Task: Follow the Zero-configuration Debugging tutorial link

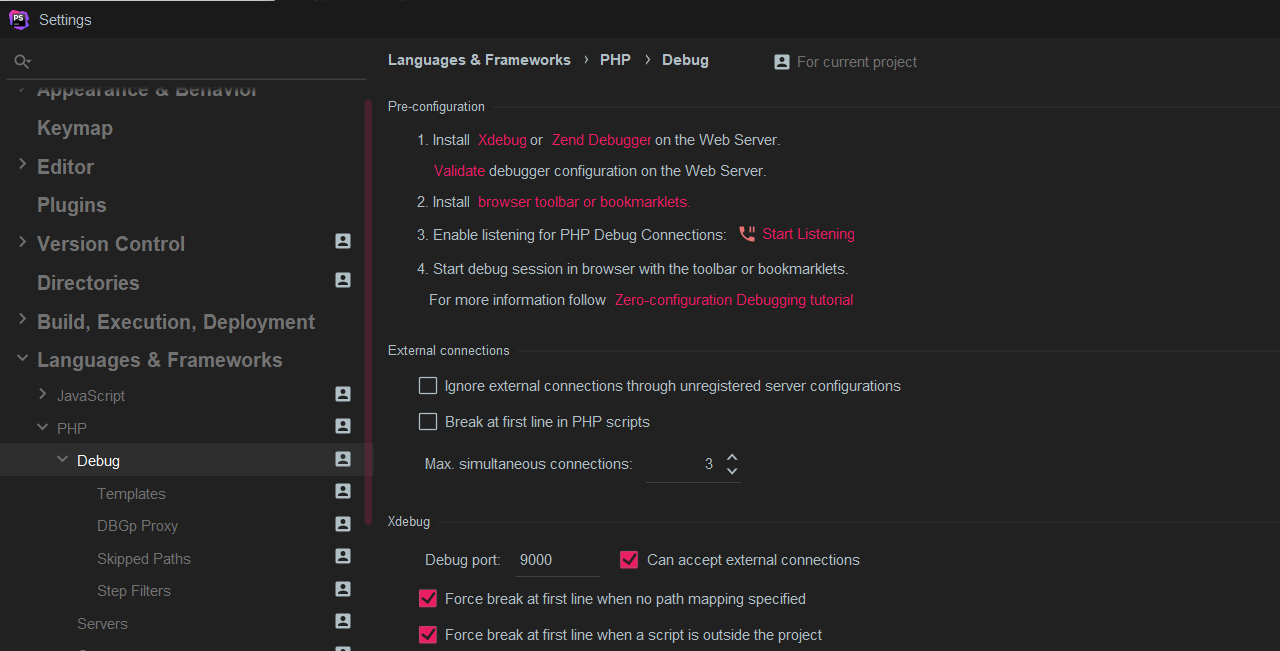Action: pos(733,299)
